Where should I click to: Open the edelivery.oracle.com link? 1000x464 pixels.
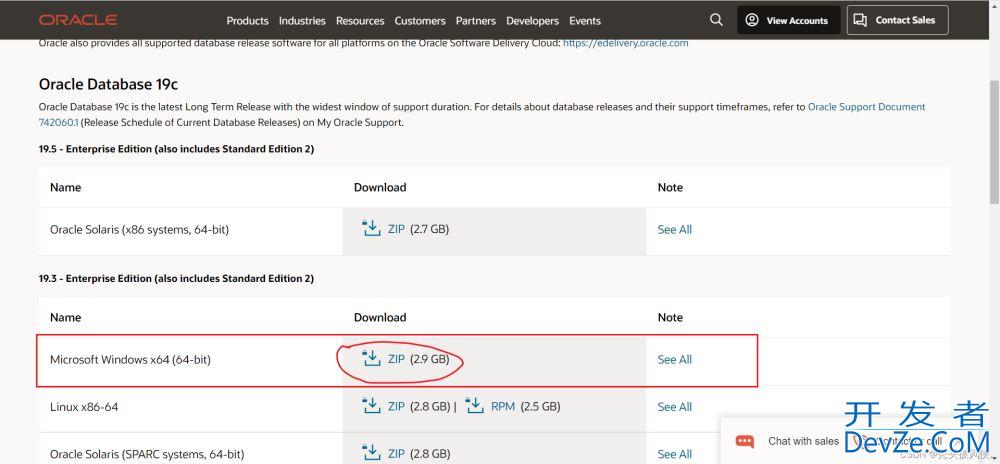pos(626,43)
